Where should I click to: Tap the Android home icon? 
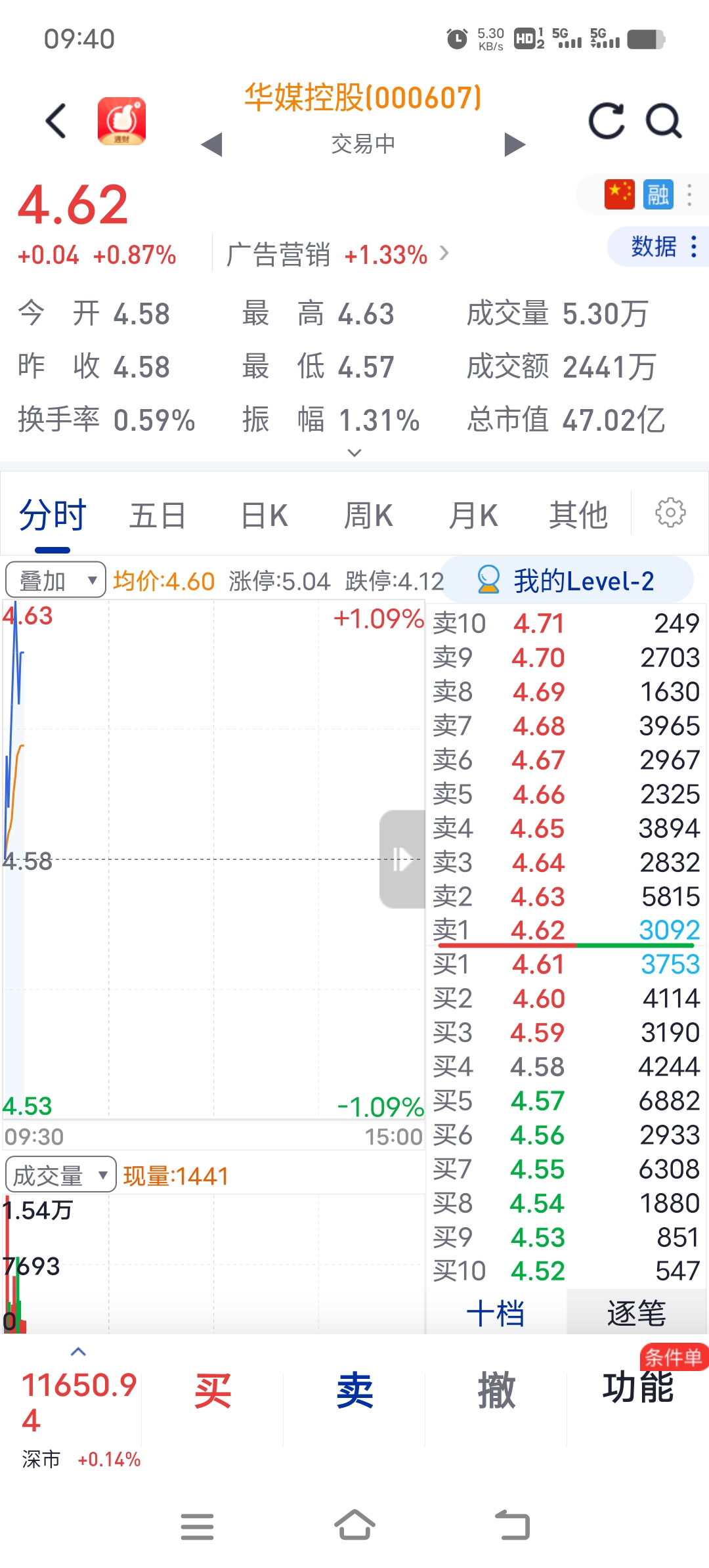pyautogui.click(x=354, y=1525)
